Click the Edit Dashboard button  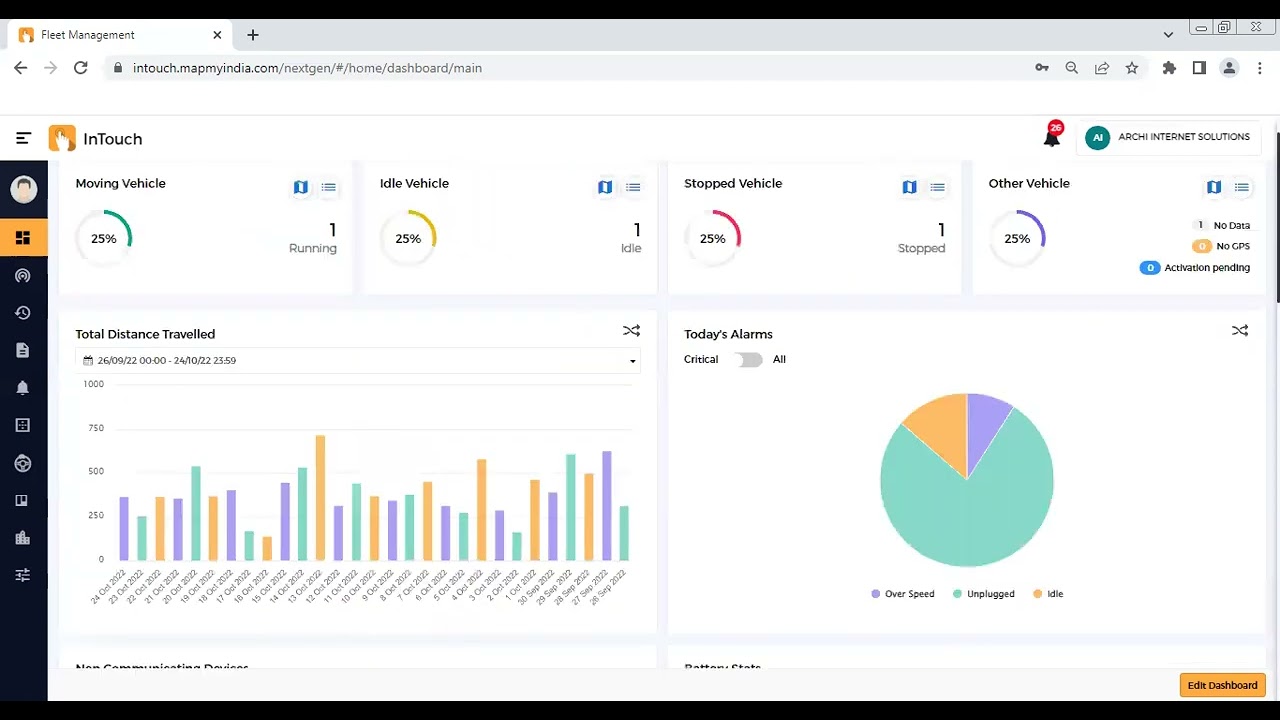1222,685
